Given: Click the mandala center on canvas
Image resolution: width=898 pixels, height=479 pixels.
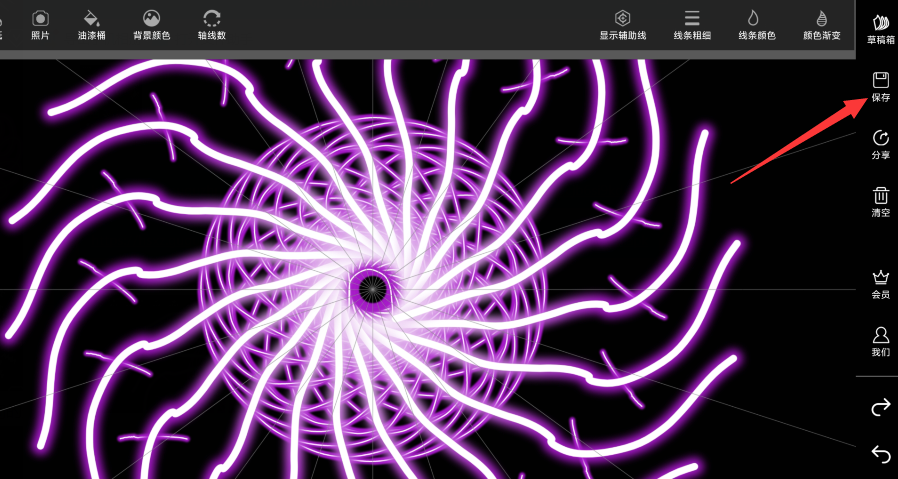Looking at the screenshot, I should [372, 288].
